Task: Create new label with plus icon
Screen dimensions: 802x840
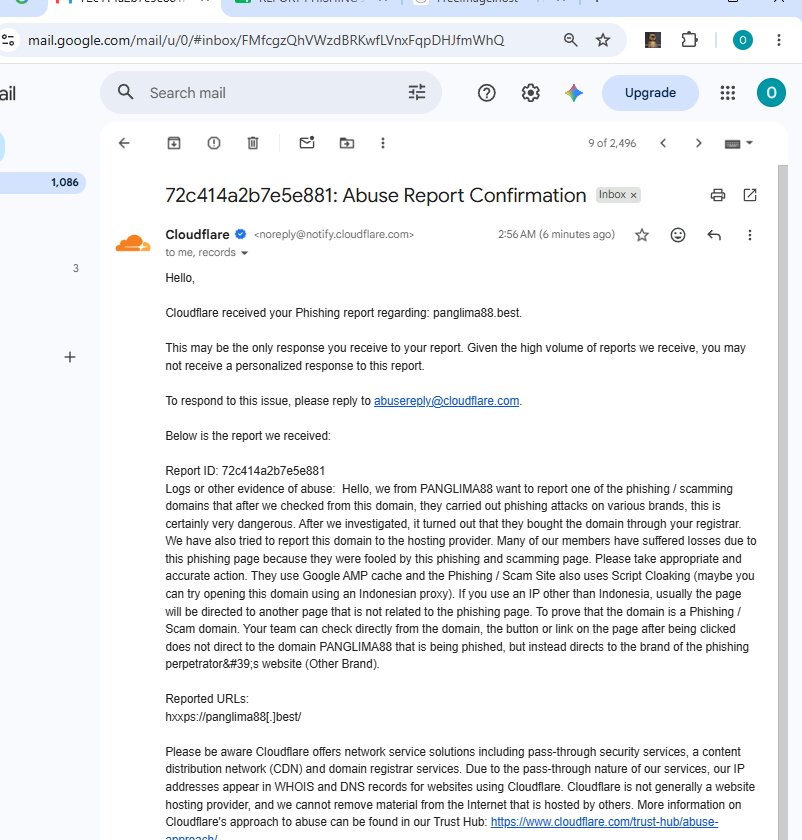Action: pyautogui.click(x=70, y=357)
